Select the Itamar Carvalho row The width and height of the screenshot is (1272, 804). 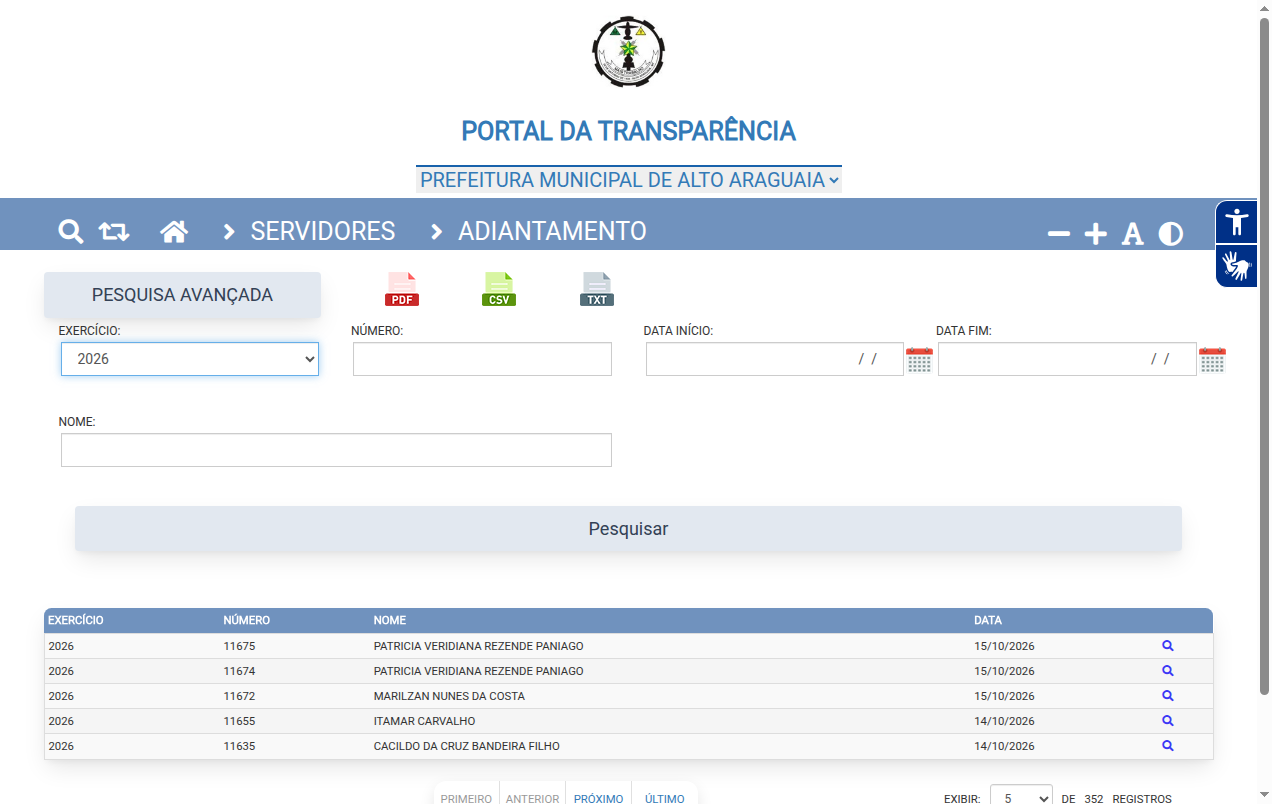click(x=628, y=721)
